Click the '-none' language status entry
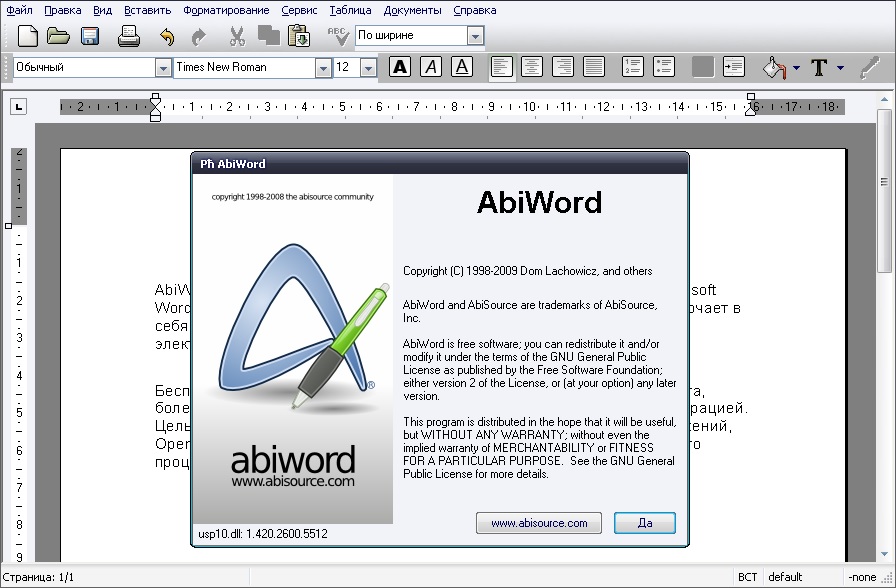 click(862, 577)
